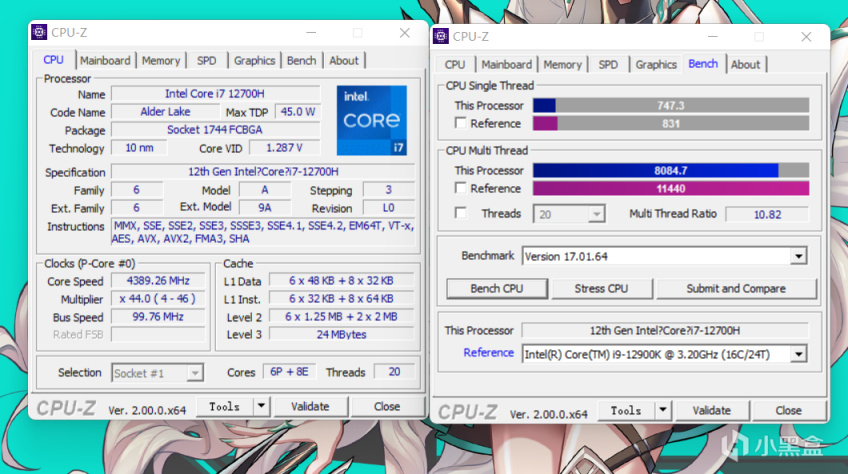Click Package value Socket 1744 FCBGA
The image size is (848, 474).
coord(215,130)
